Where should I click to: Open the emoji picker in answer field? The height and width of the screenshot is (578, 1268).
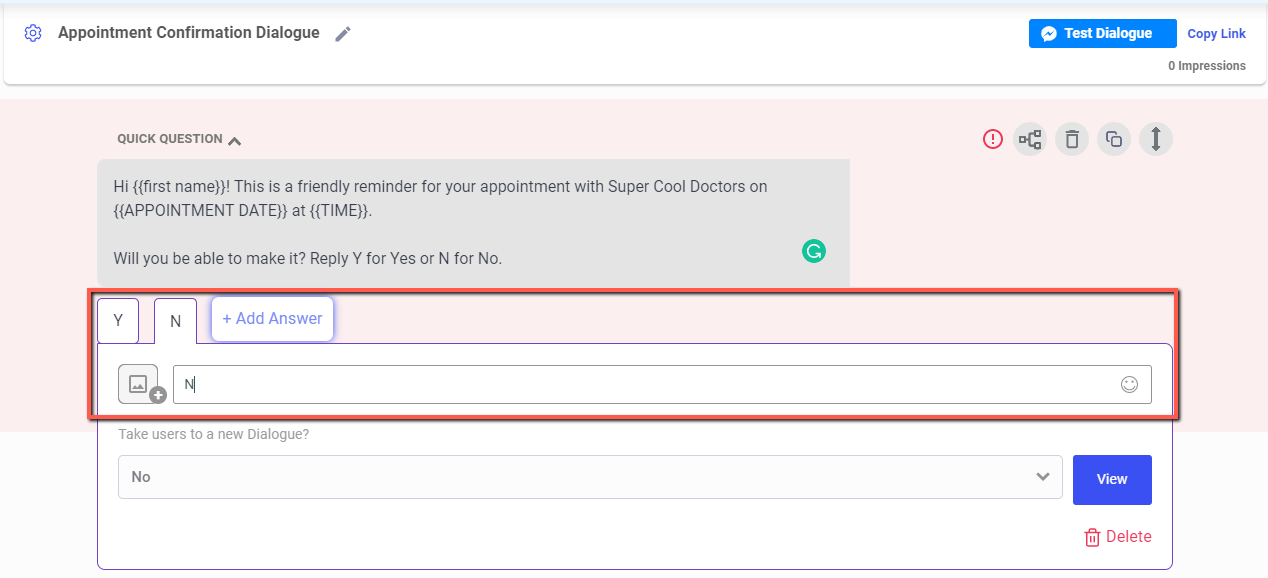tap(1129, 384)
